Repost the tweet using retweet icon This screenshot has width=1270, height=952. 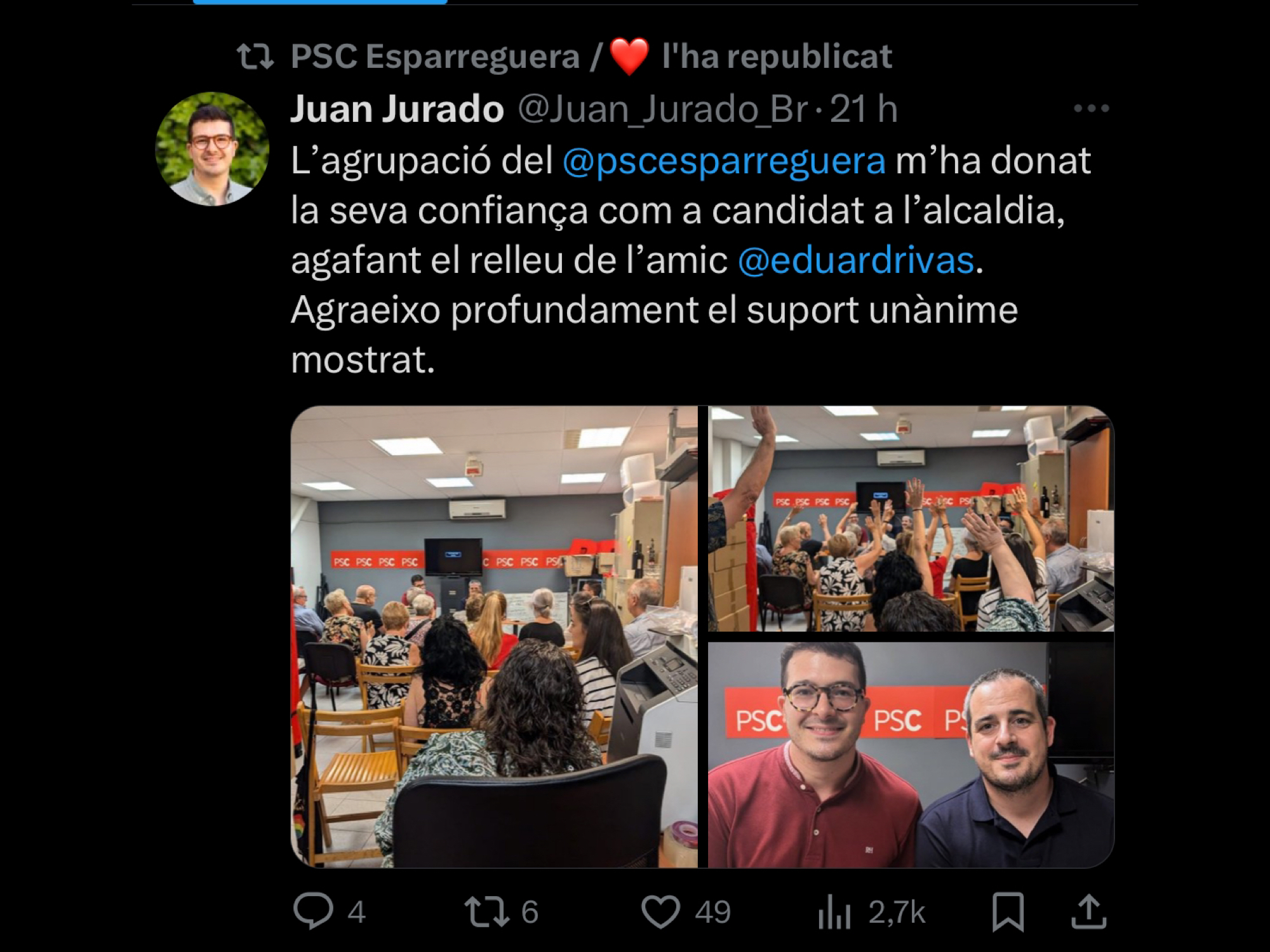coord(486,912)
